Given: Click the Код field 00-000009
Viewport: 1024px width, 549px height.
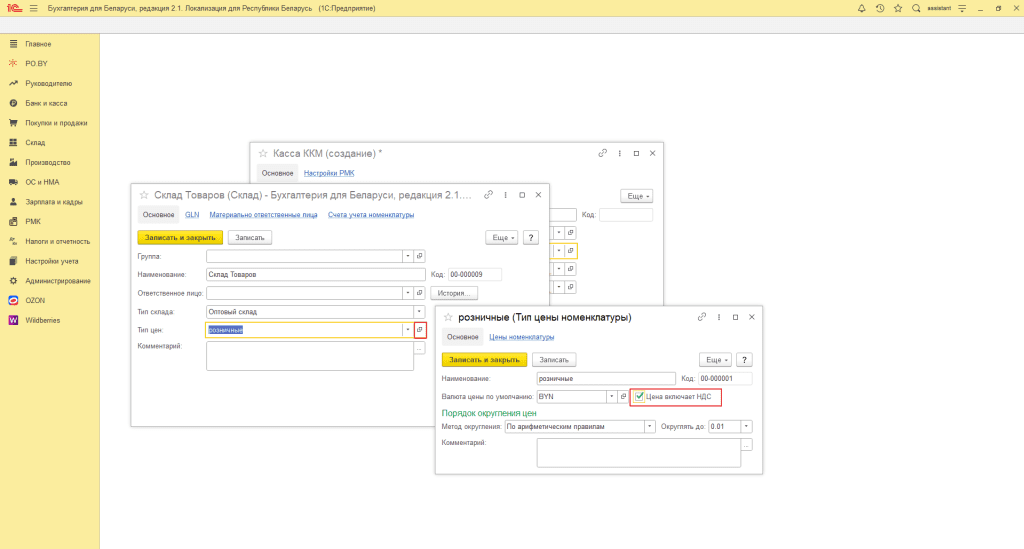Looking at the screenshot, I should tap(475, 275).
